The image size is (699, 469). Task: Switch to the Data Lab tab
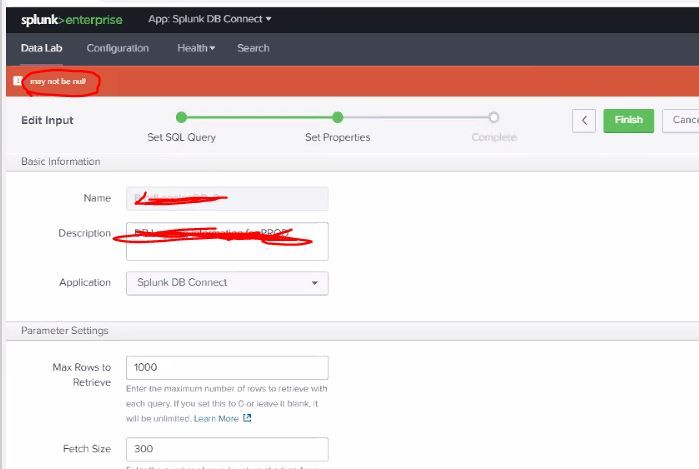tap(41, 48)
